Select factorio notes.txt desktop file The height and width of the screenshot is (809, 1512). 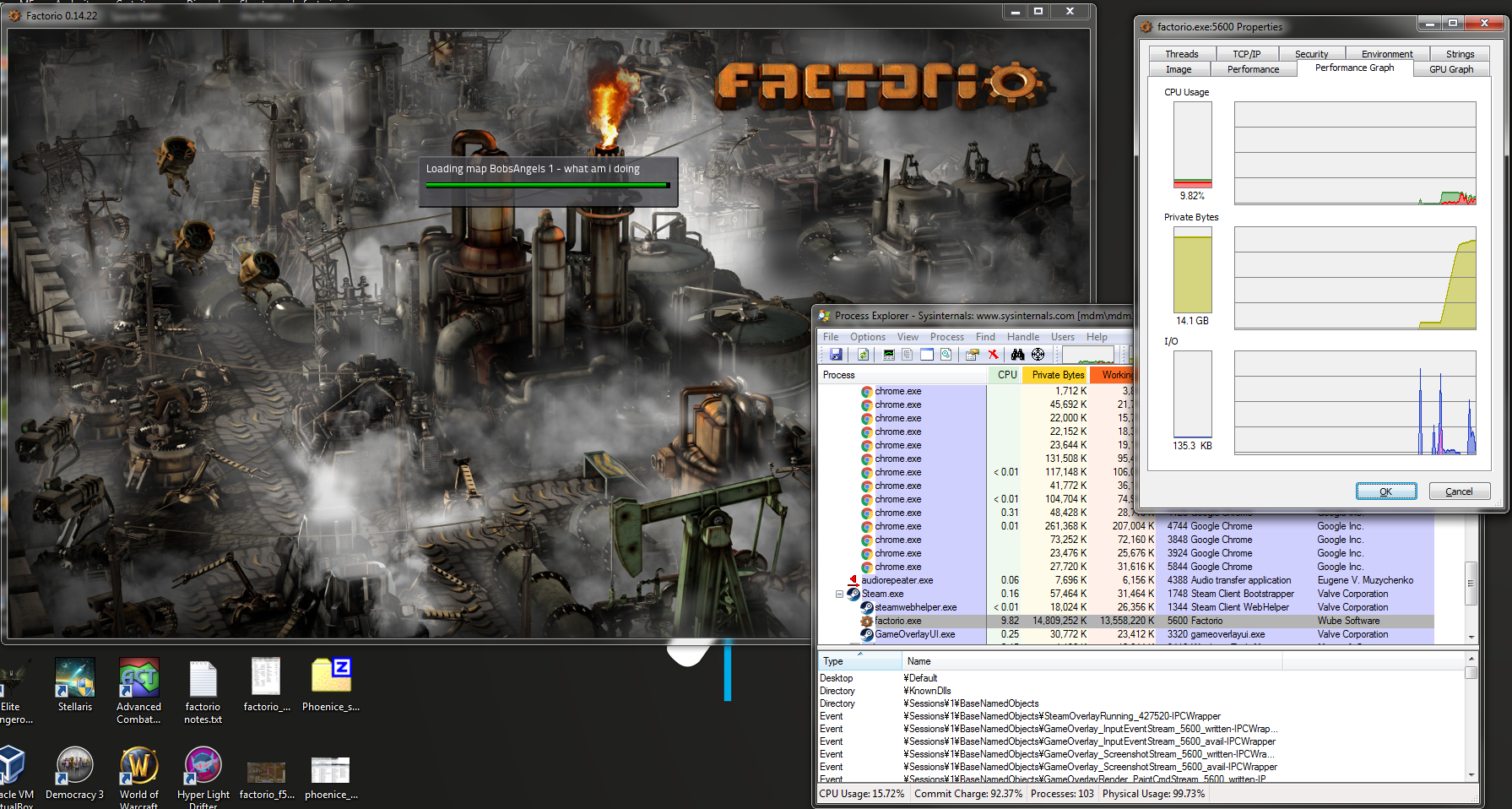tap(203, 692)
